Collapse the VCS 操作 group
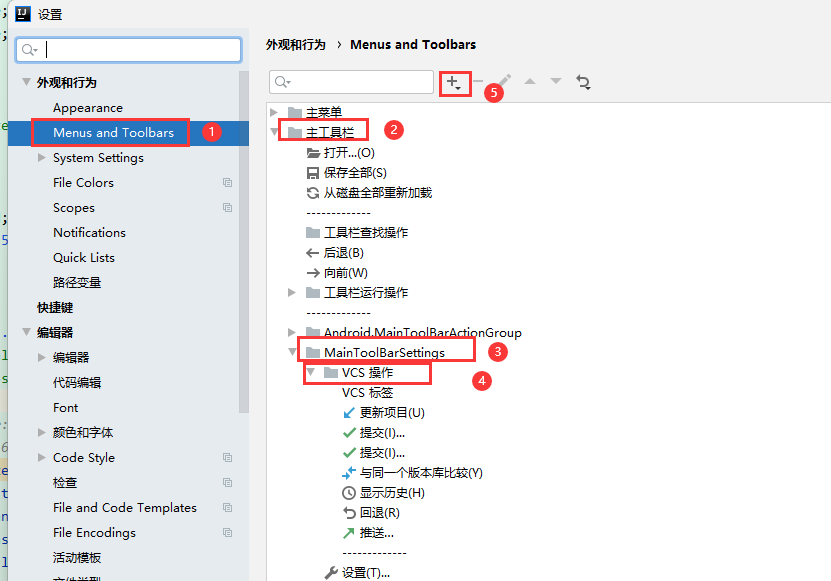Screen dimensions: 831x581 (310, 372)
